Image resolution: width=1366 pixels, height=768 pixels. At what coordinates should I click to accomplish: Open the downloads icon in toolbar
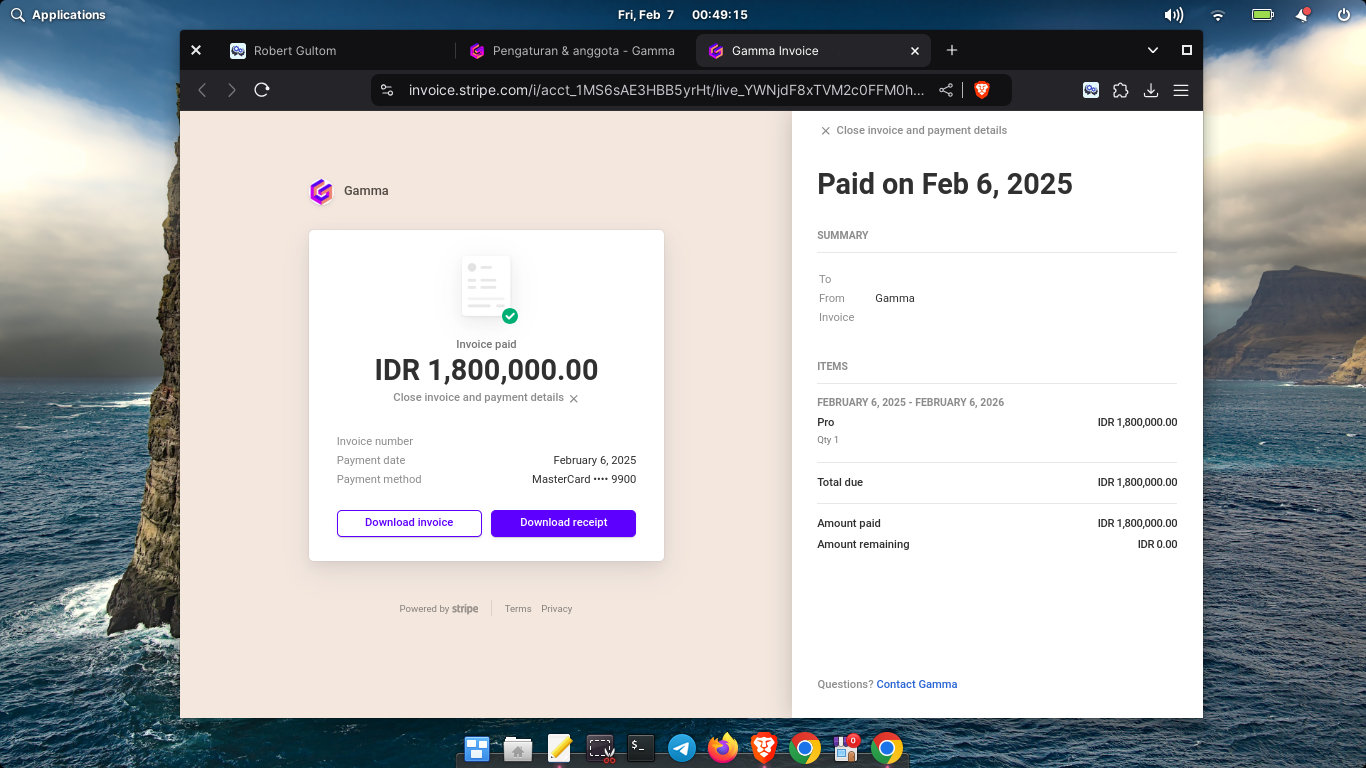coord(1151,90)
